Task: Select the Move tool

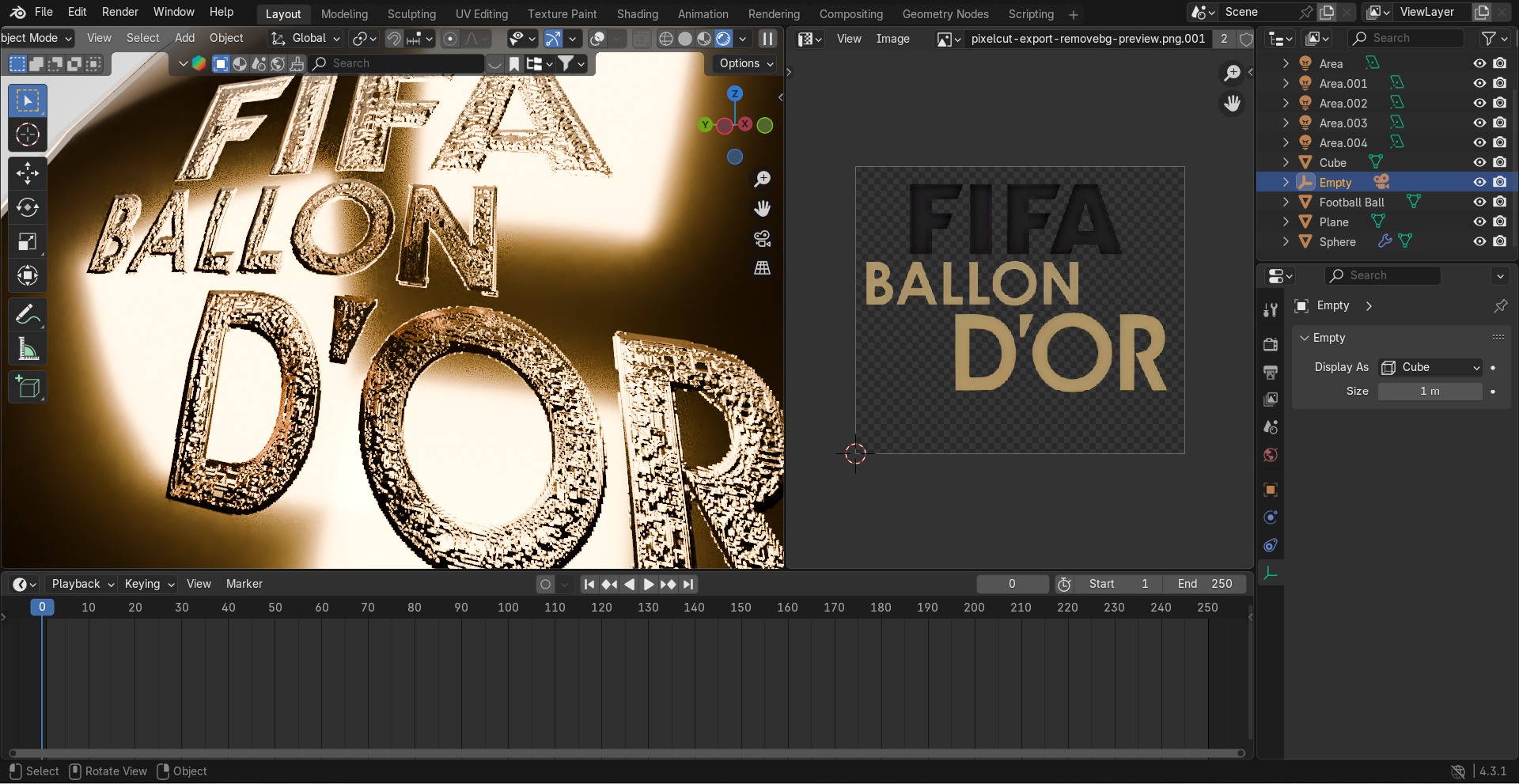Action: coord(28,173)
